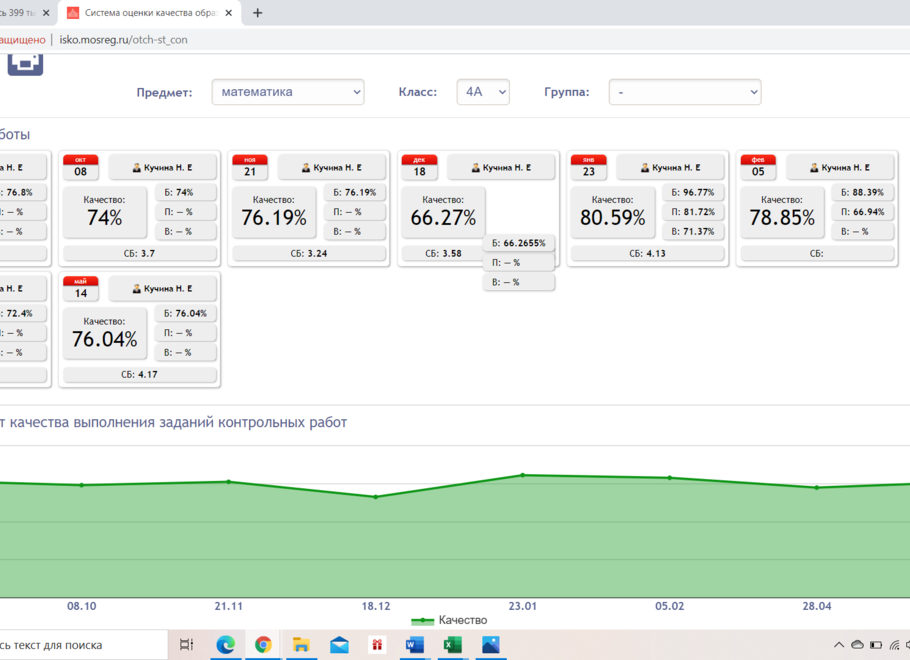The image size is (910, 660).
Task: Click the May 14 calendar date icon
Action: [x=81, y=288]
